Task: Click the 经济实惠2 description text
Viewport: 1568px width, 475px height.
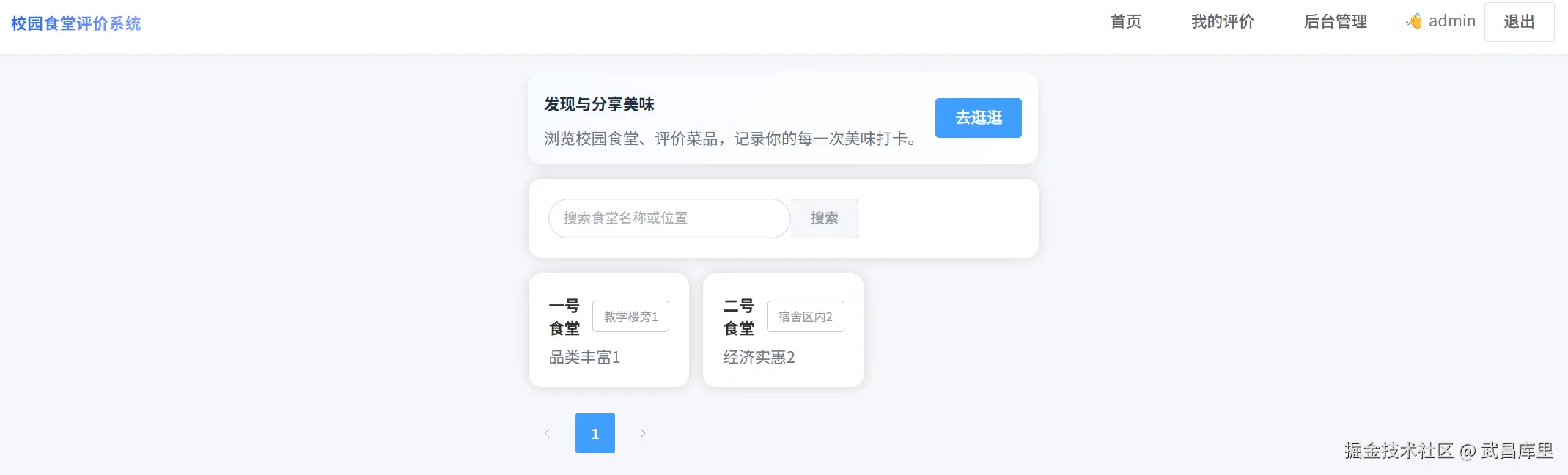Action: tap(759, 357)
